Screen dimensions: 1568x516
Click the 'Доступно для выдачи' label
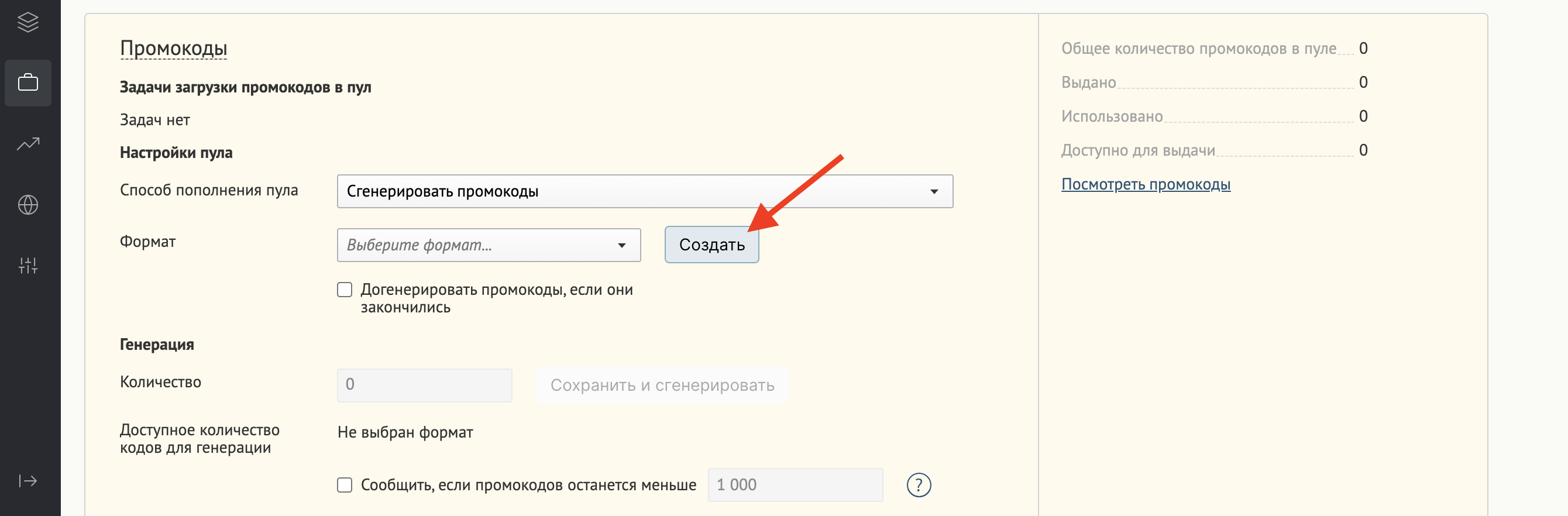coord(1137,150)
